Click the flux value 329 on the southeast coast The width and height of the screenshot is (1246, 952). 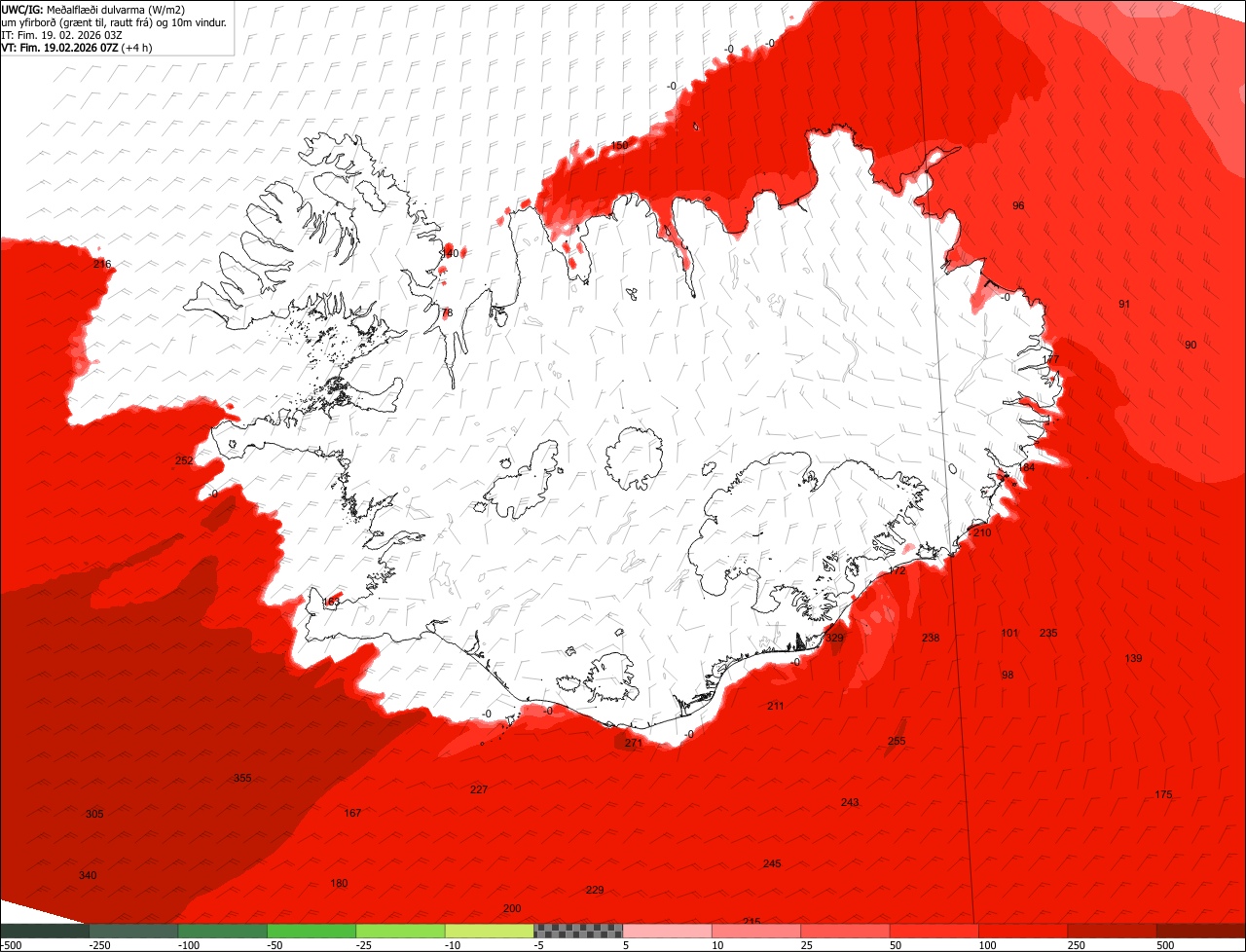pyautogui.click(x=835, y=638)
